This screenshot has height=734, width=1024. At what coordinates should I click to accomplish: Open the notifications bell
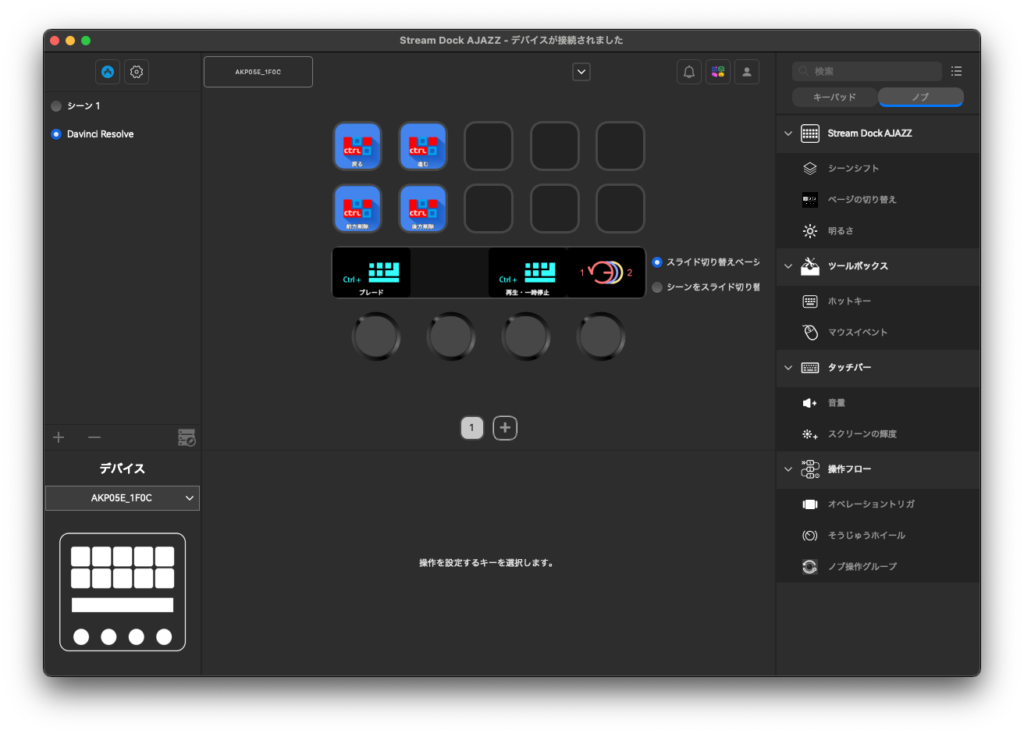[x=688, y=71]
